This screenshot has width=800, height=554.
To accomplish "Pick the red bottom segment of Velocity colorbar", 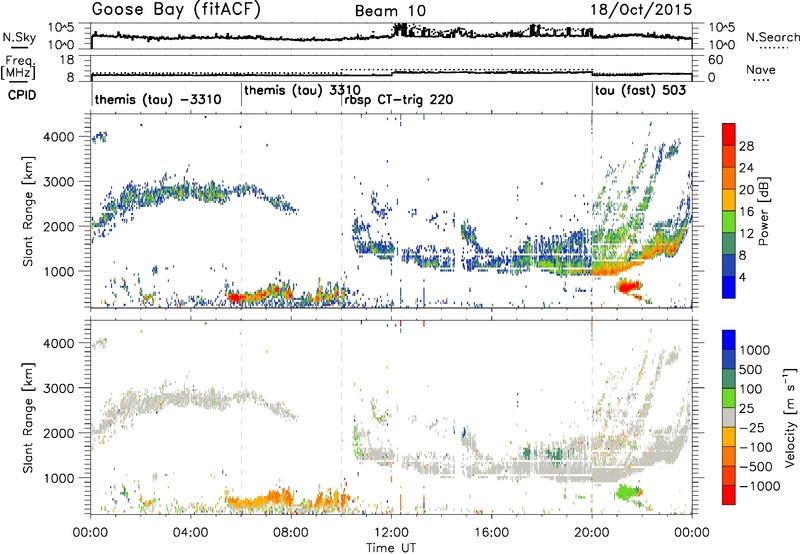I will pos(729,495).
